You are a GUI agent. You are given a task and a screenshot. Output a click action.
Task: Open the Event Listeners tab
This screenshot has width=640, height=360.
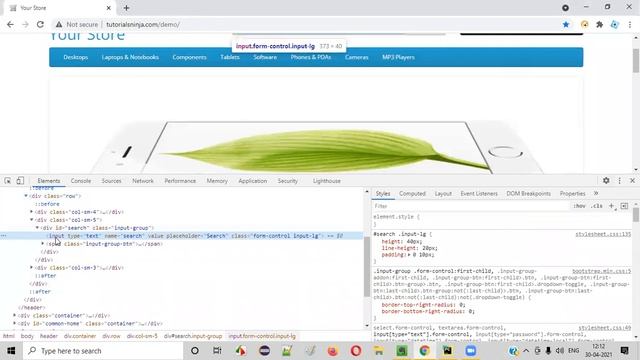click(479, 193)
